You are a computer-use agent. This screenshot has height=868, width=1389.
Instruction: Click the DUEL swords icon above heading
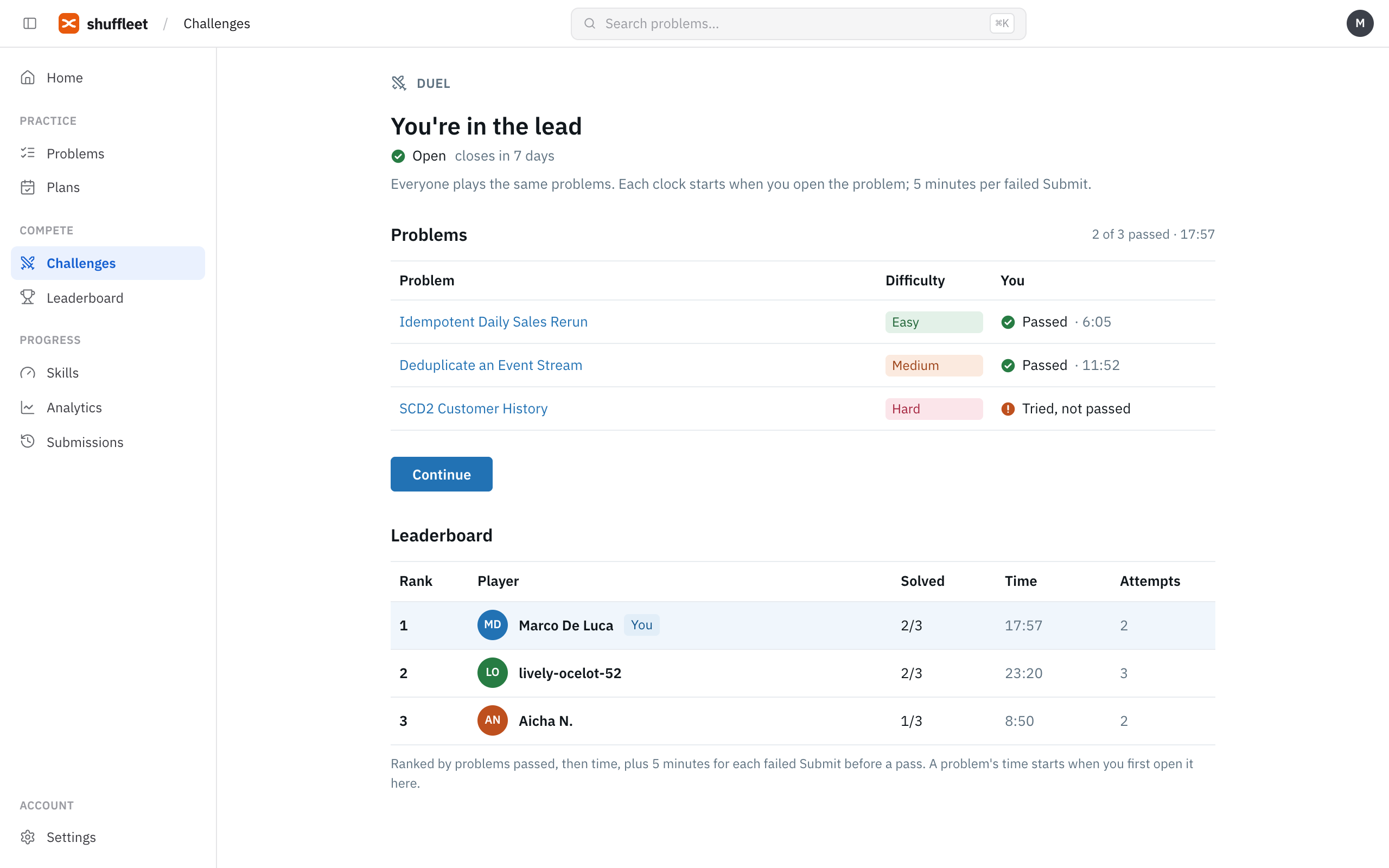tap(399, 83)
